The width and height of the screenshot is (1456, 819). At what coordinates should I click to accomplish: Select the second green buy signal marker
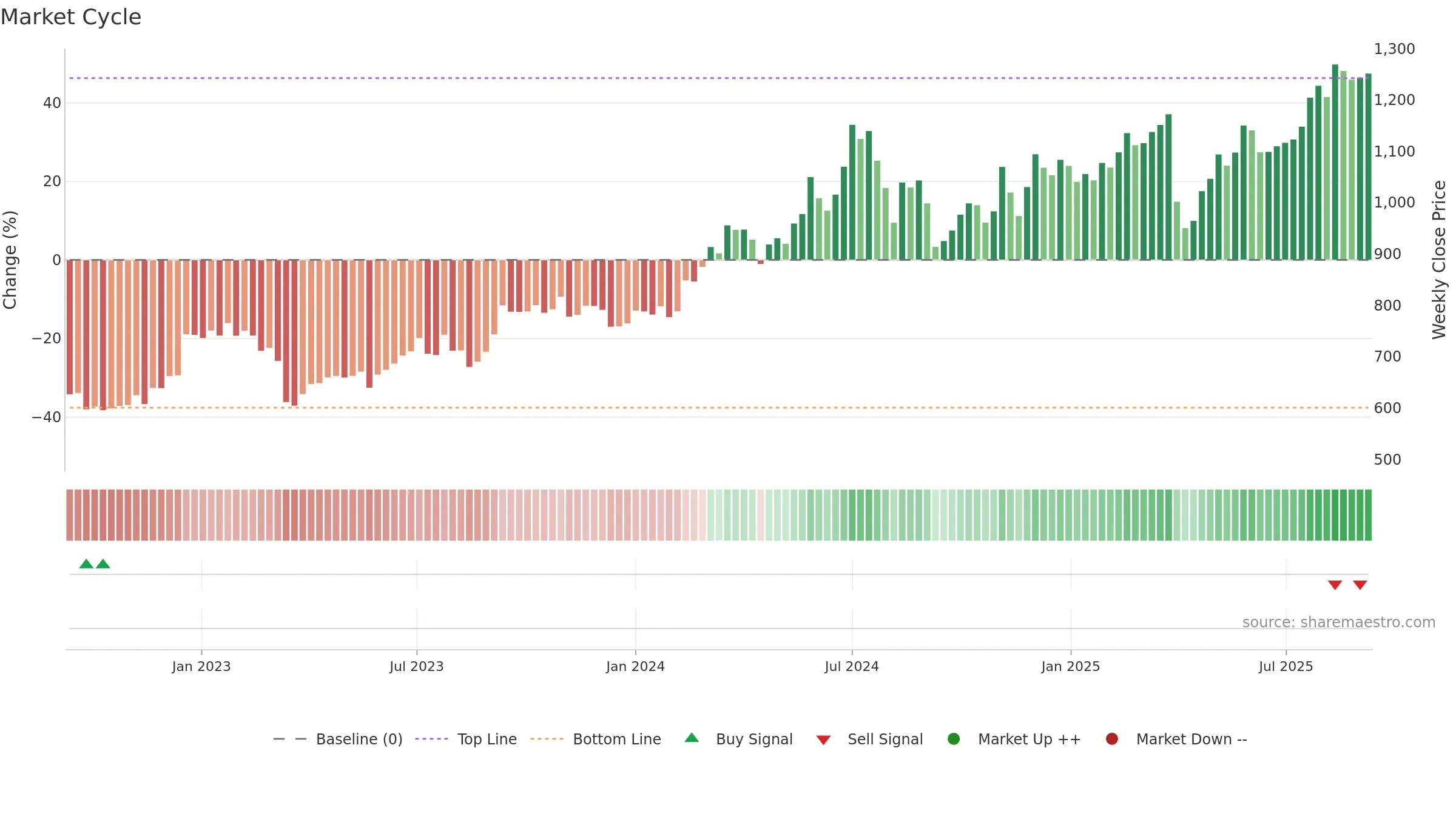point(103,564)
